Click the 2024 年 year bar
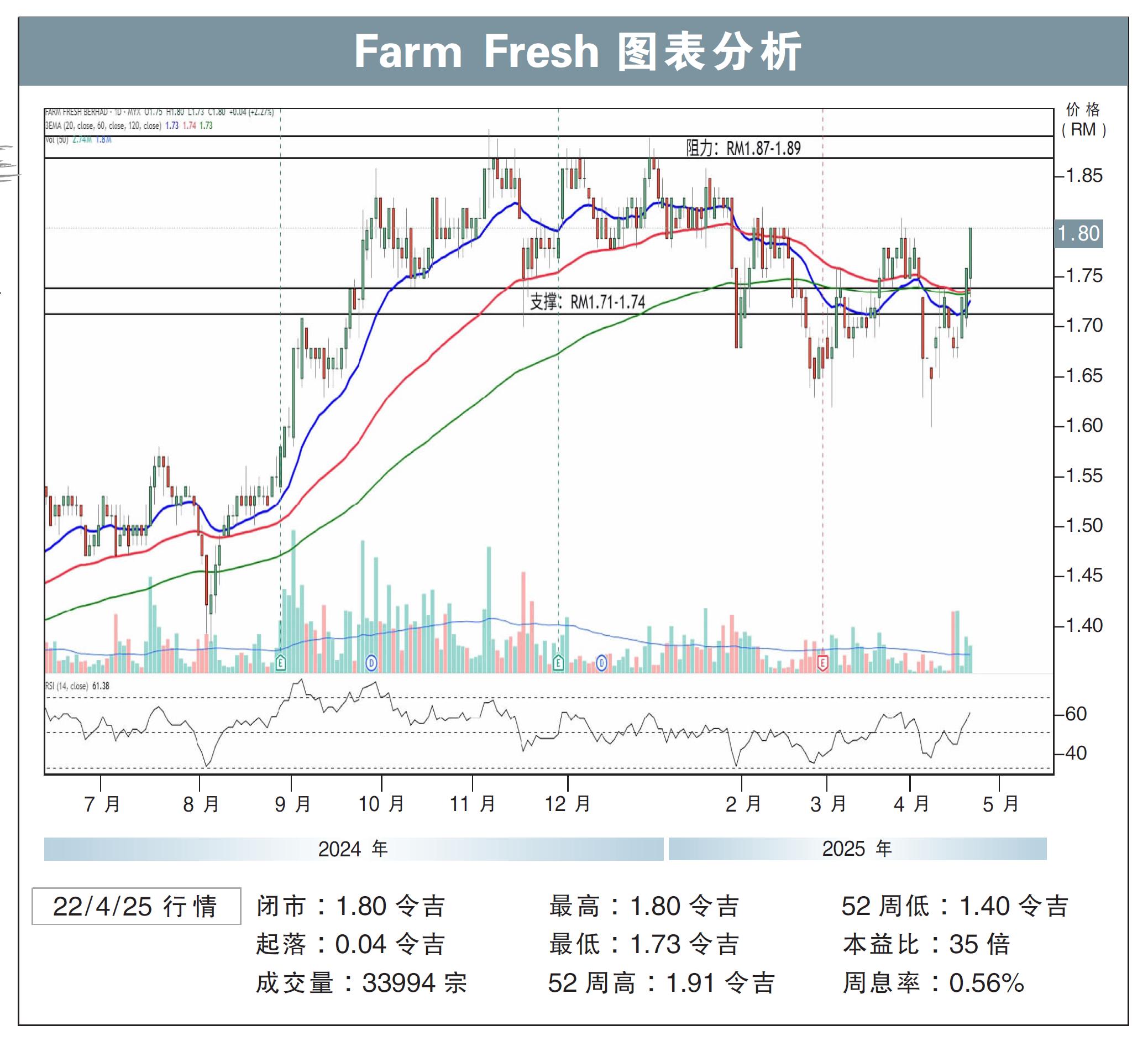This screenshot has width=1148, height=1041. (354, 849)
